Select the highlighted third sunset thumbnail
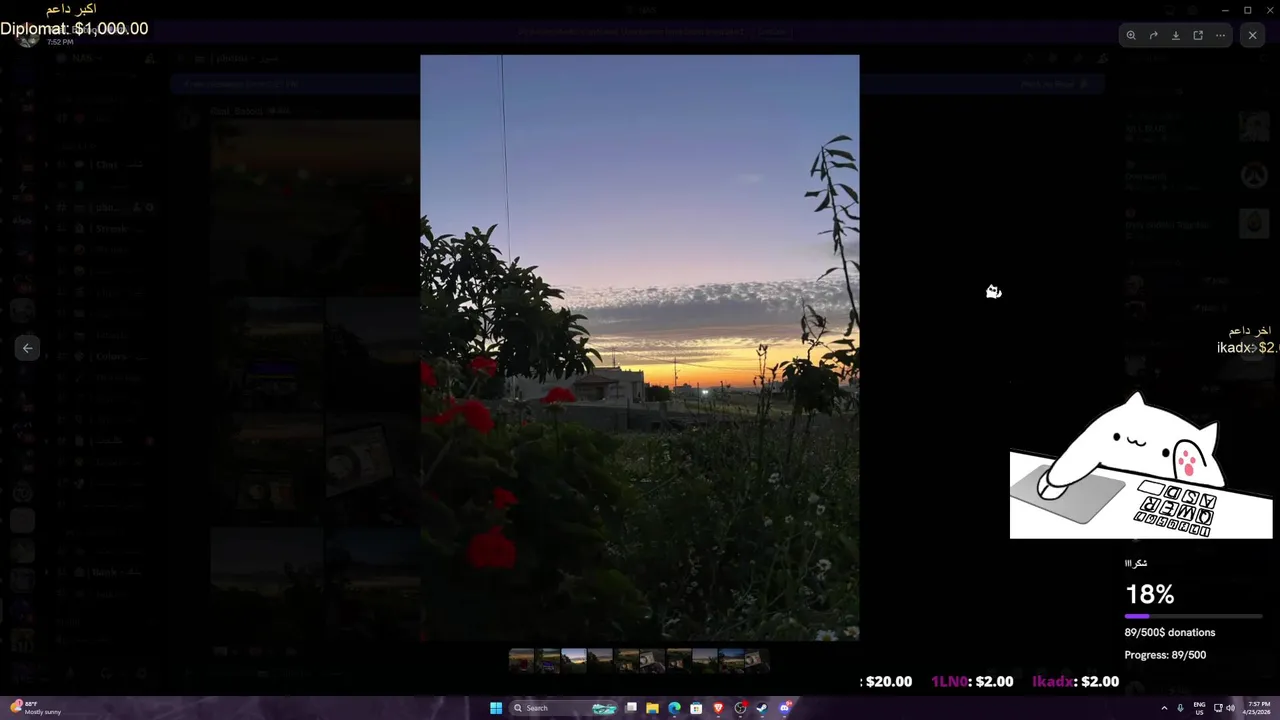 pos(574,660)
